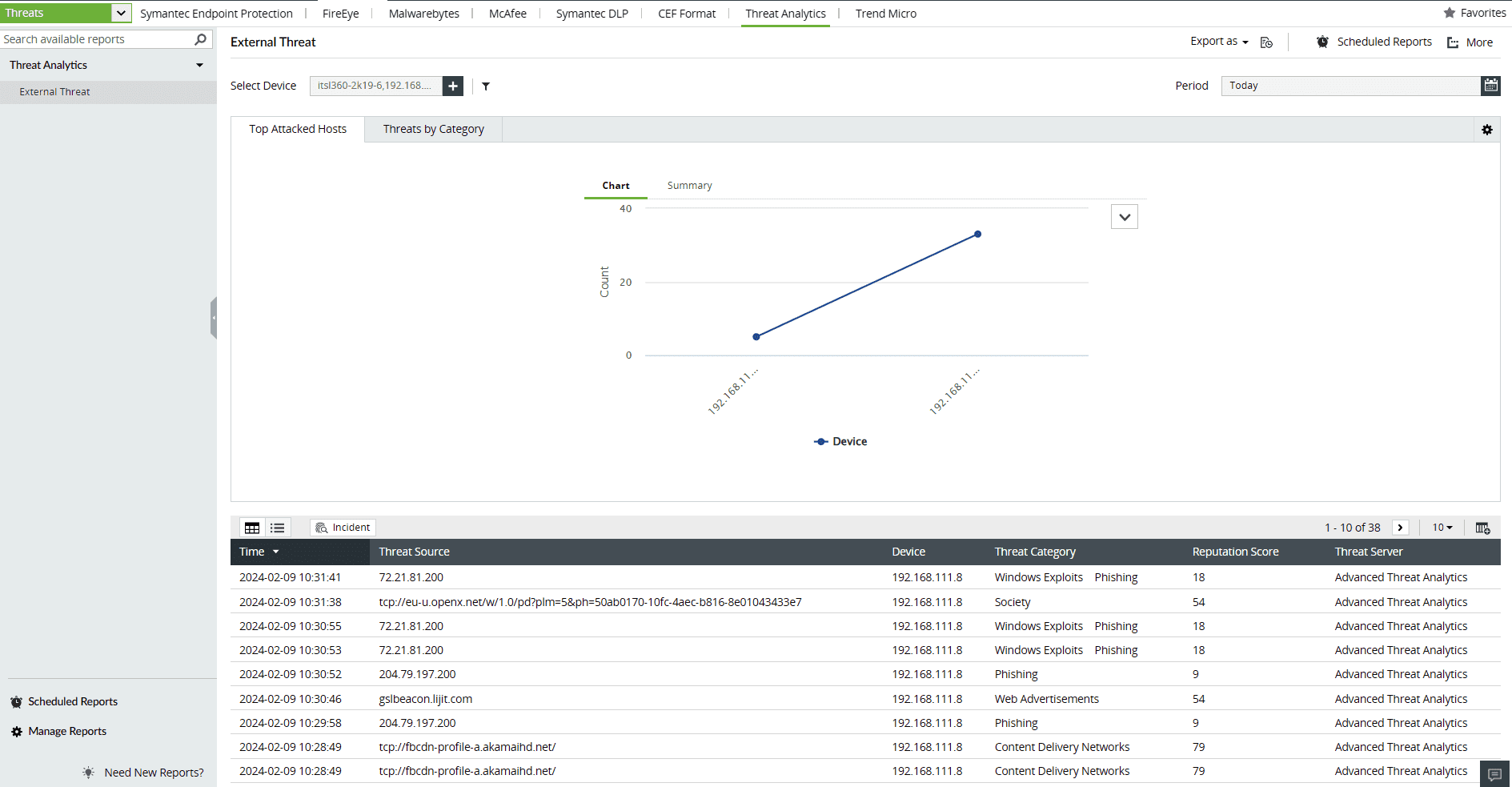Switch to list view in the threat table

[x=277, y=527]
